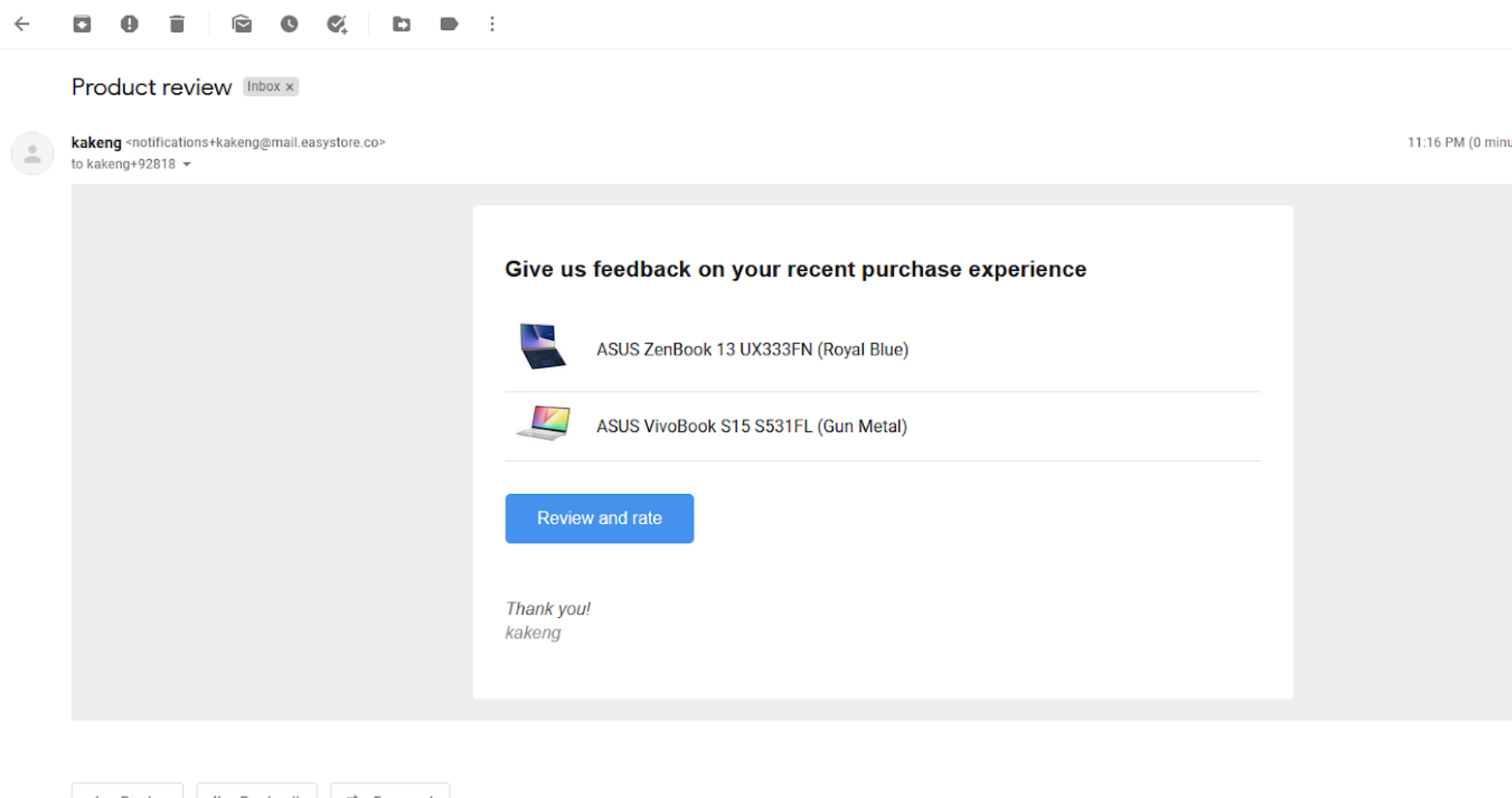The height and width of the screenshot is (798, 1512).
Task: Open the More options three-dot menu
Action: (492, 24)
